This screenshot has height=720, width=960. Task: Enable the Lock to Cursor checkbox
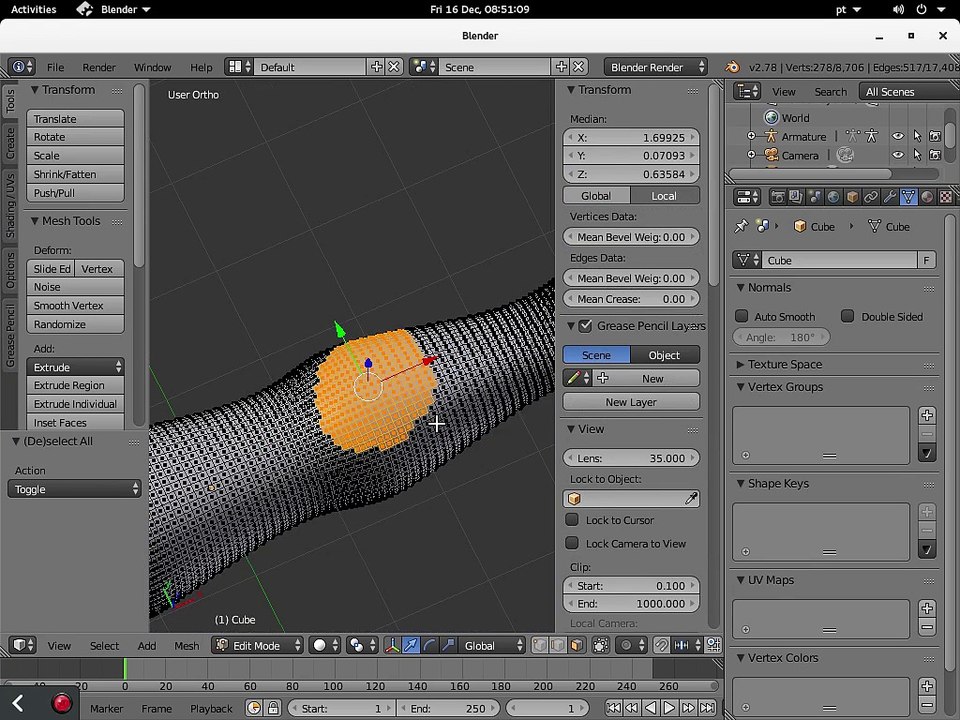click(572, 520)
